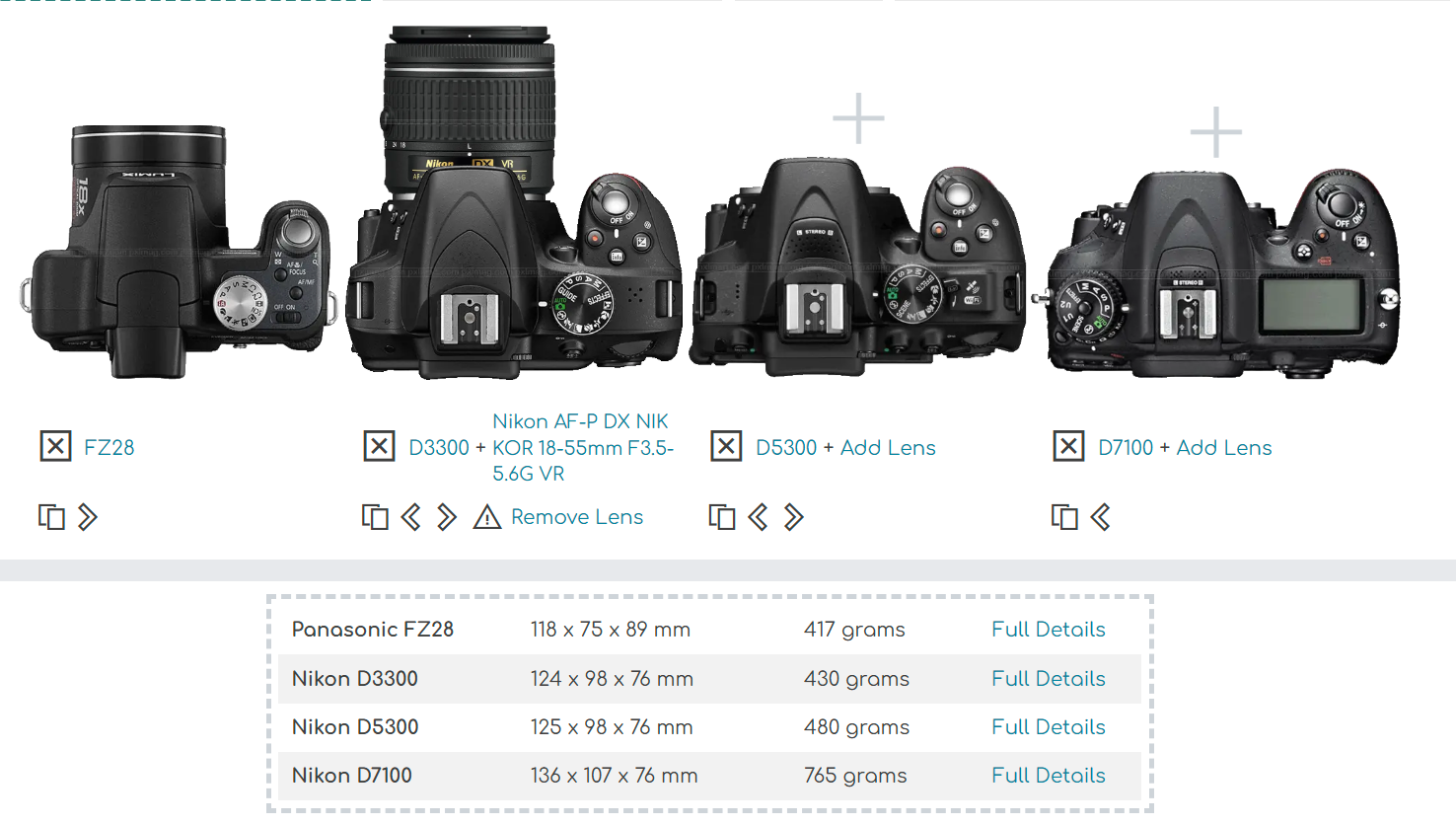Add a lens using plus above D7100
The height and width of the screenshot is (825, 1456).
point(1215,131)
